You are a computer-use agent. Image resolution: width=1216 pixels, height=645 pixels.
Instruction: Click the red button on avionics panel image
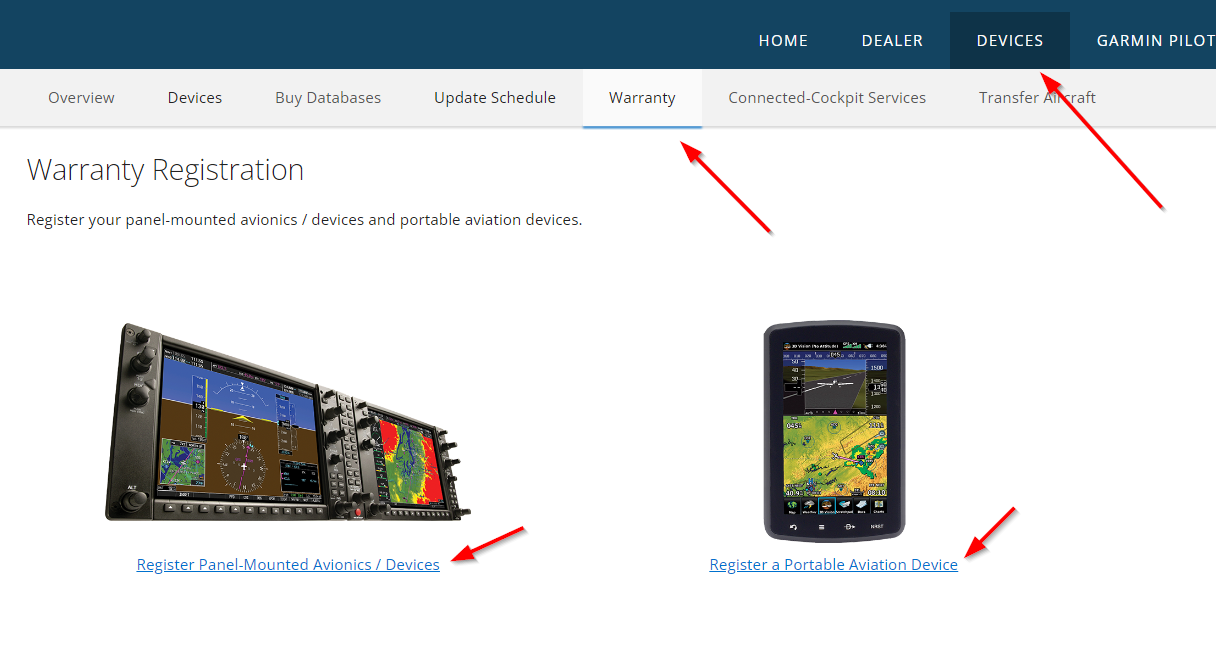(358, 512)
